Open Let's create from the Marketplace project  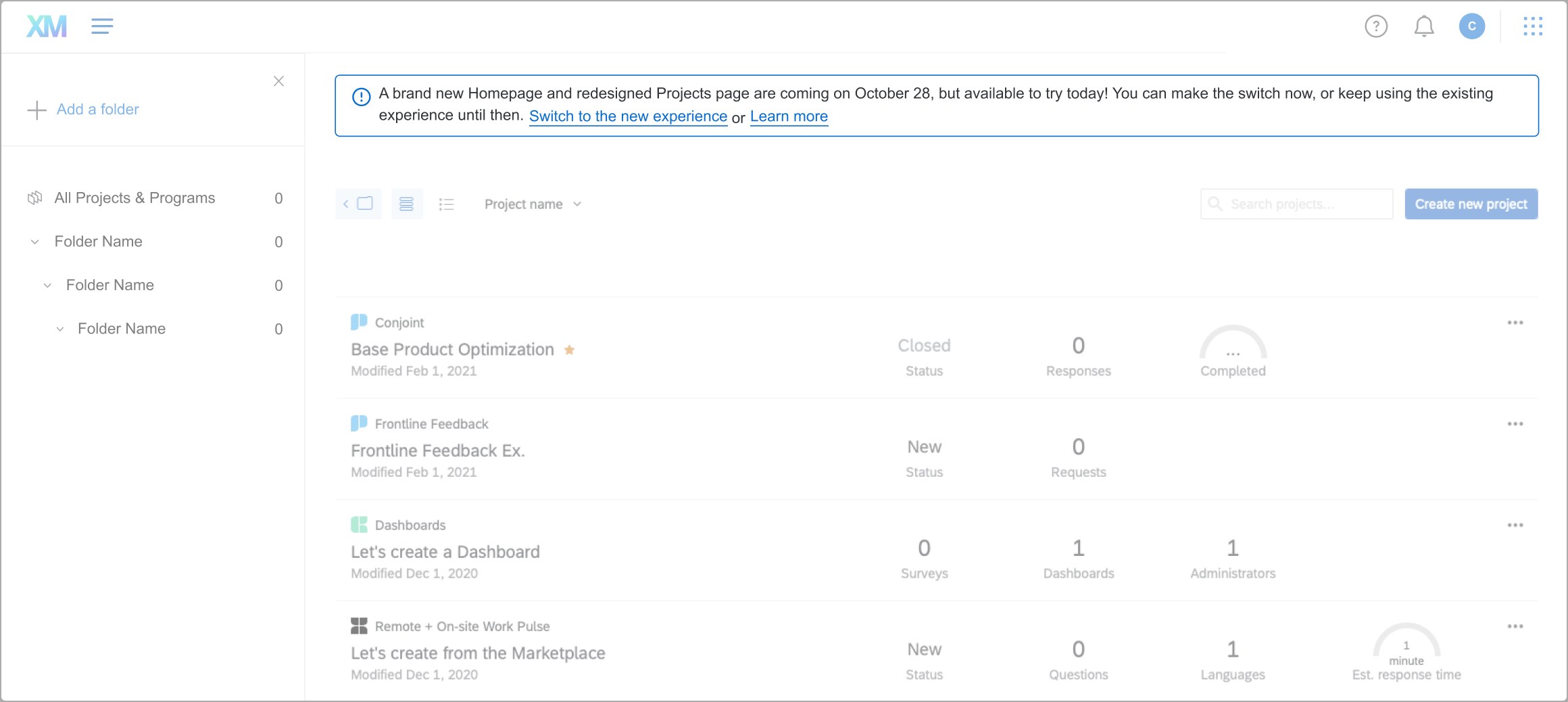[478, 653]
